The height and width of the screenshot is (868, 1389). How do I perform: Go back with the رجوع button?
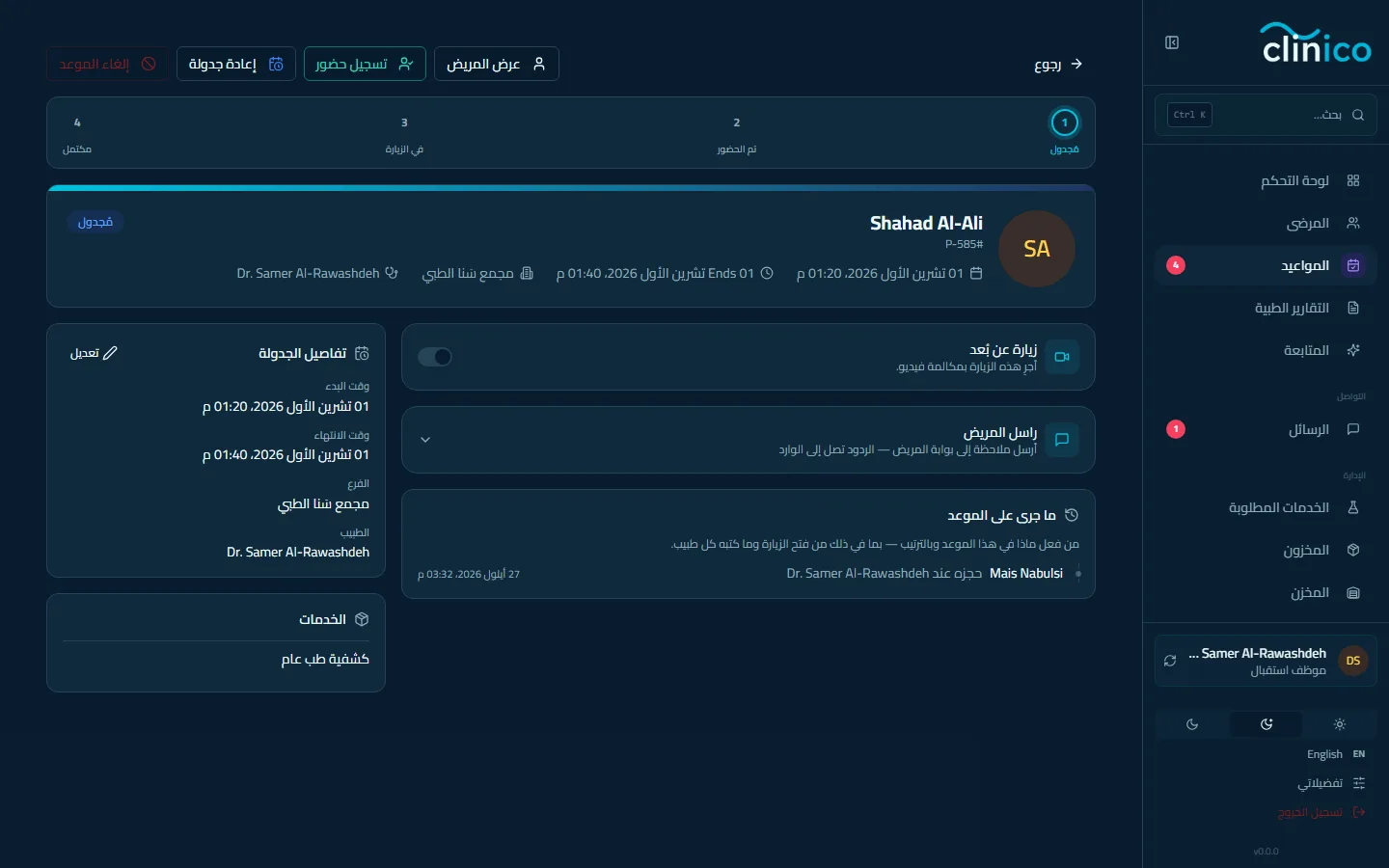click(1058, 64)
